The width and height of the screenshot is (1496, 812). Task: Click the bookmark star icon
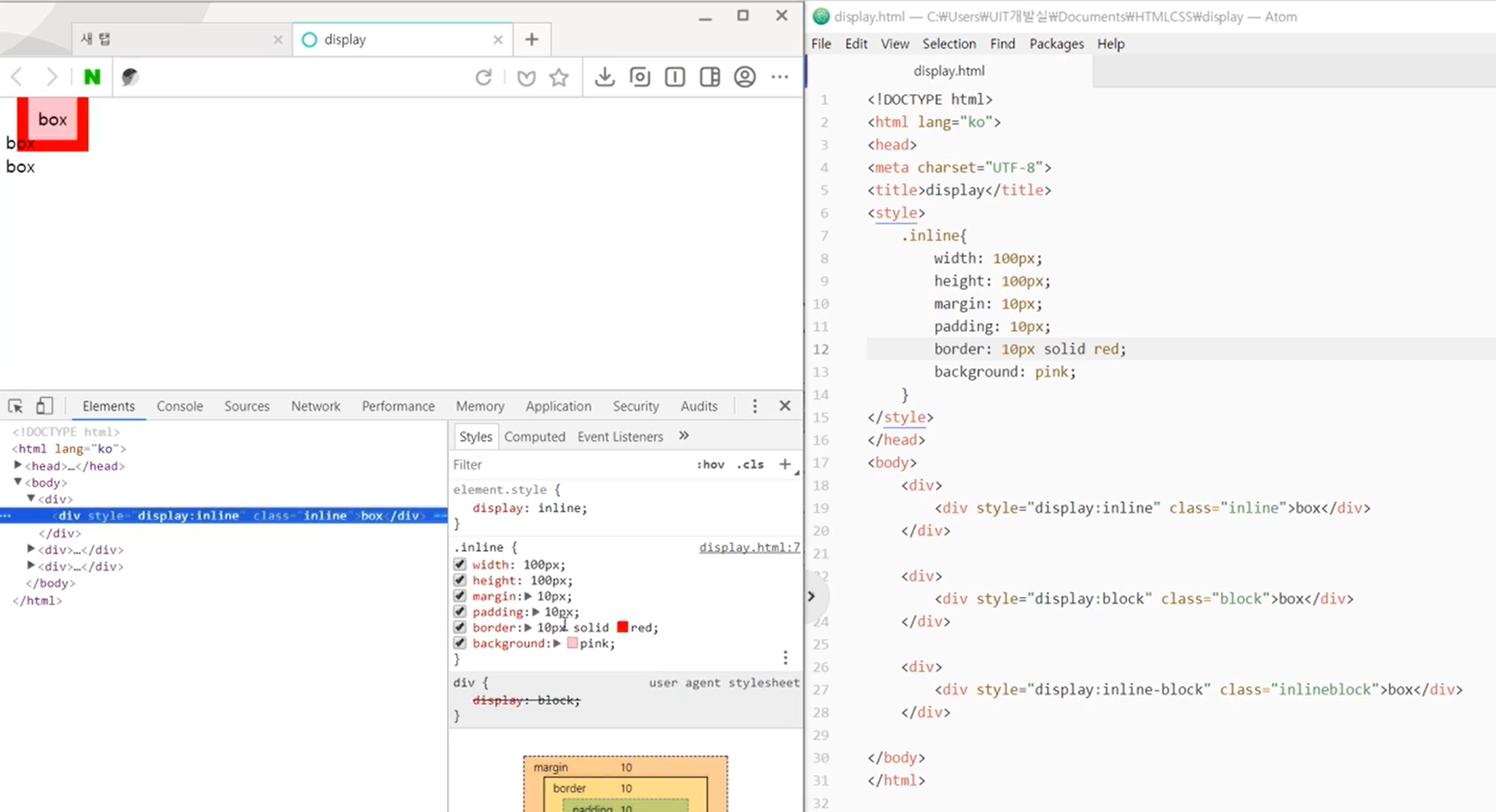tap(558, 77)
